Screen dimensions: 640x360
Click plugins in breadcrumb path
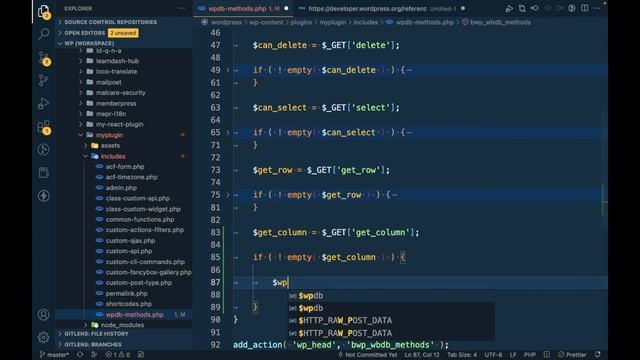click(301, 22)
